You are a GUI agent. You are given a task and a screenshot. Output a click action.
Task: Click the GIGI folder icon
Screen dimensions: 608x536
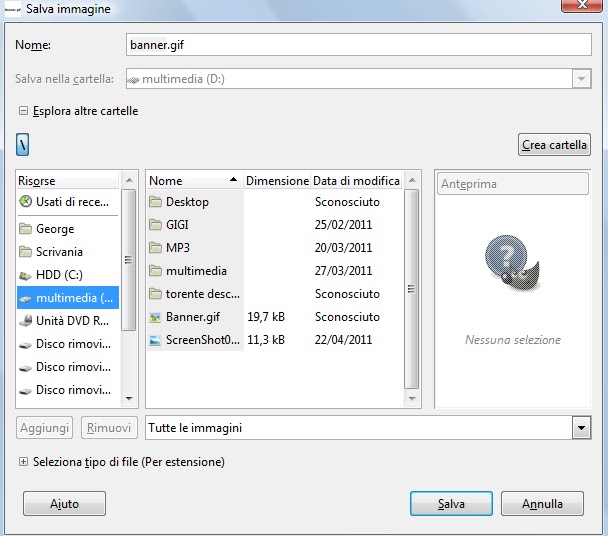[x=155, y=225]
